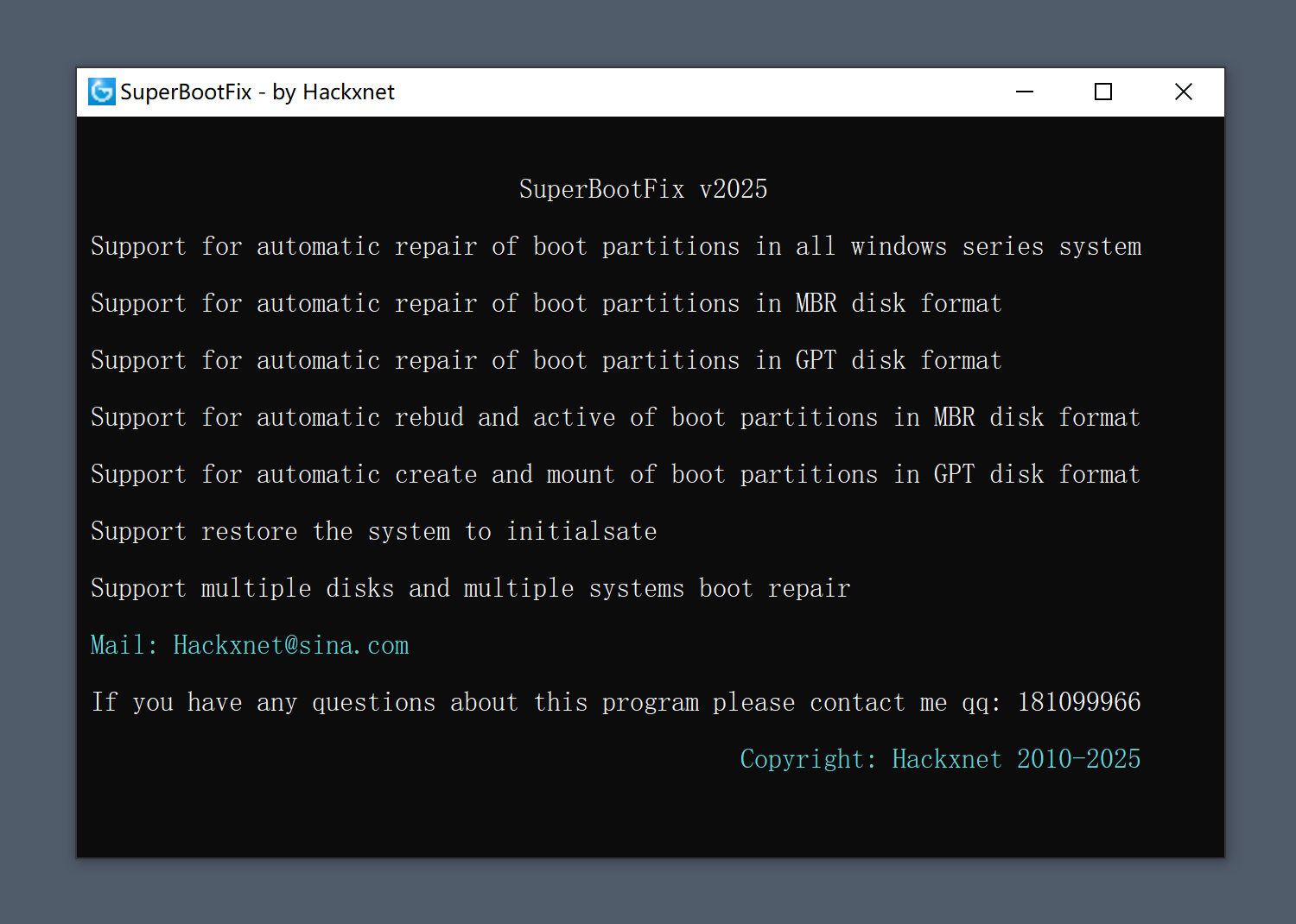This screenshot has width=1296, height=924.
Task: Click the Mail: Hackxnet@sina.com link
Action: [x=249, y=645]
